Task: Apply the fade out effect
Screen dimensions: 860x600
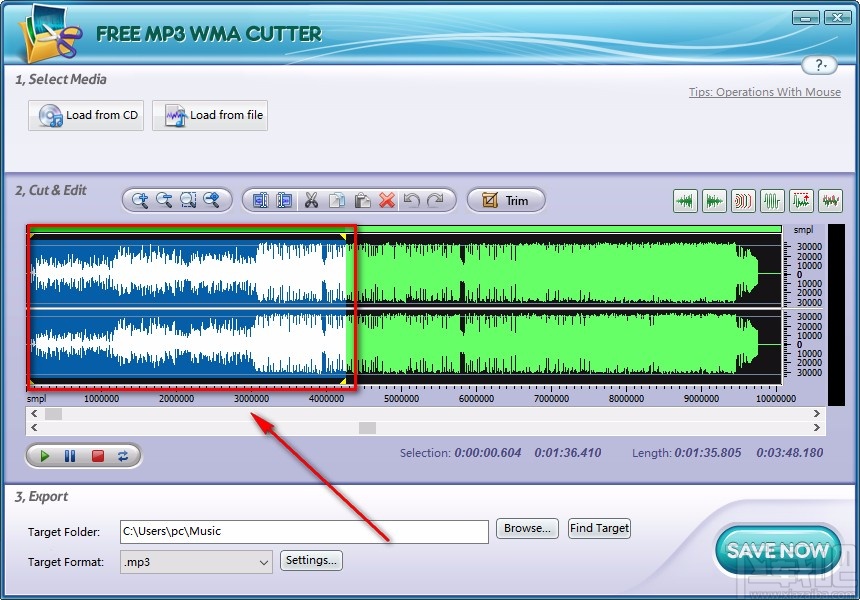Action: 714,201
